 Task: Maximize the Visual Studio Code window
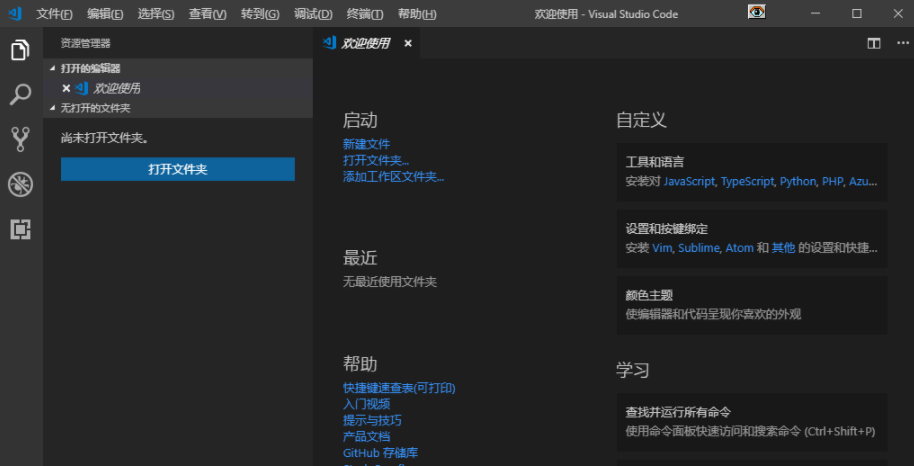click(857, 13)
